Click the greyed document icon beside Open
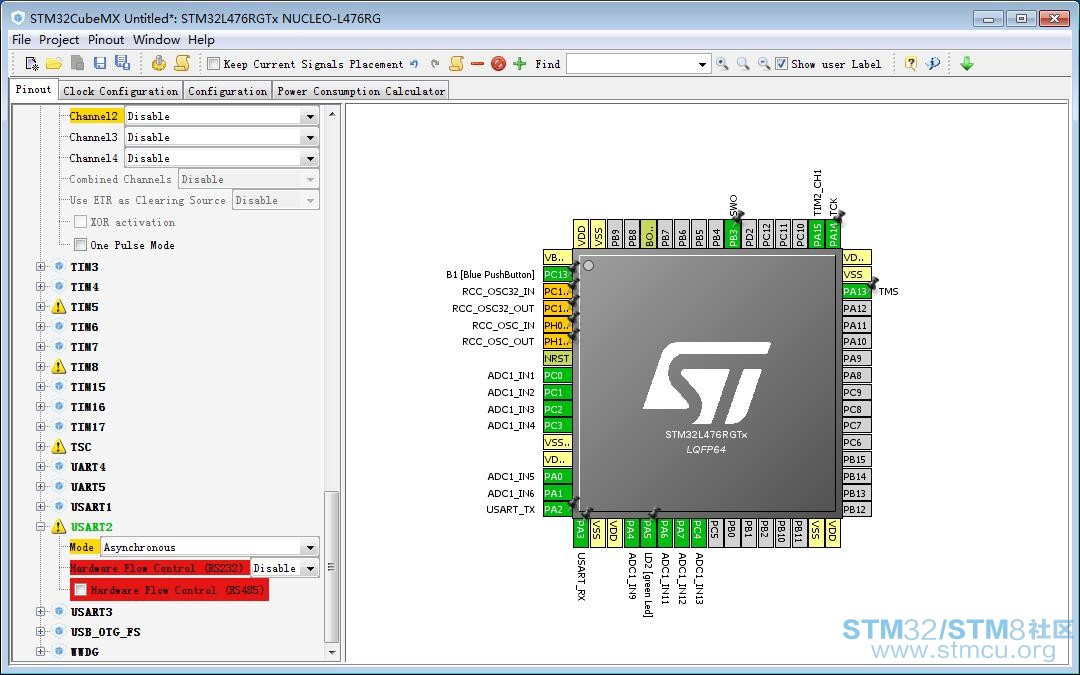Viewport: 1080px width, 675px height. pyautogui.click(x=77, y=63)
